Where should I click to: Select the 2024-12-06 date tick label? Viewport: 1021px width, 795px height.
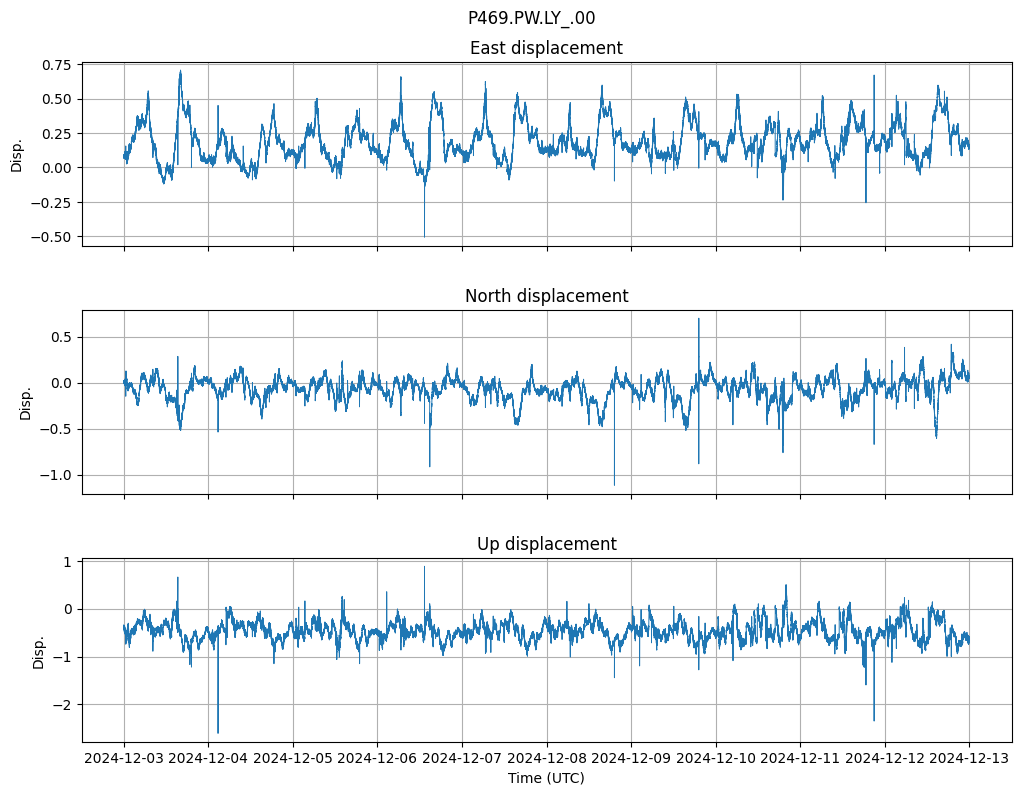377,759
